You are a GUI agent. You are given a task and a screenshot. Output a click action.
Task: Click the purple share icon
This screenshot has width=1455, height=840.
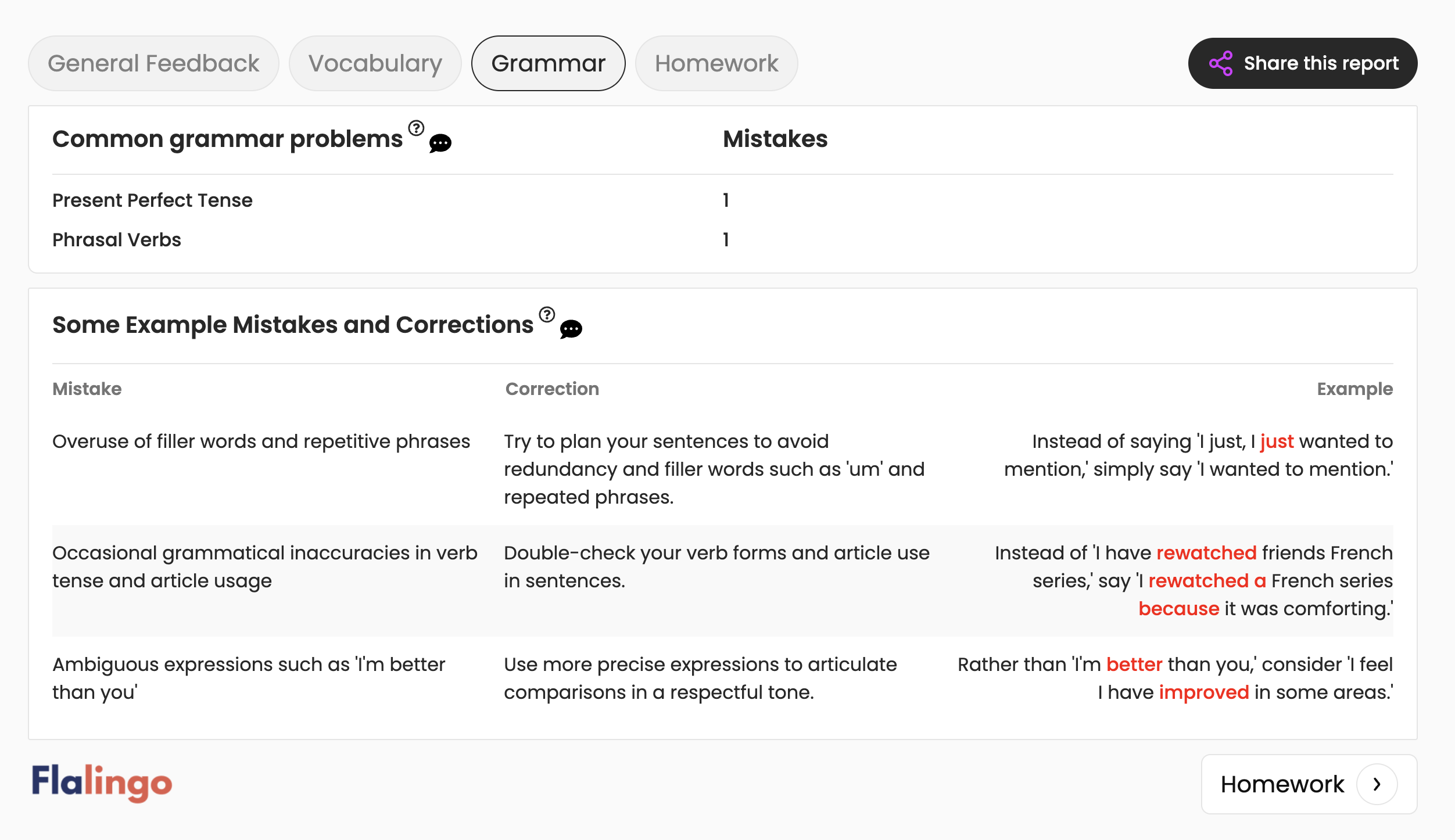click(1221, 63)
